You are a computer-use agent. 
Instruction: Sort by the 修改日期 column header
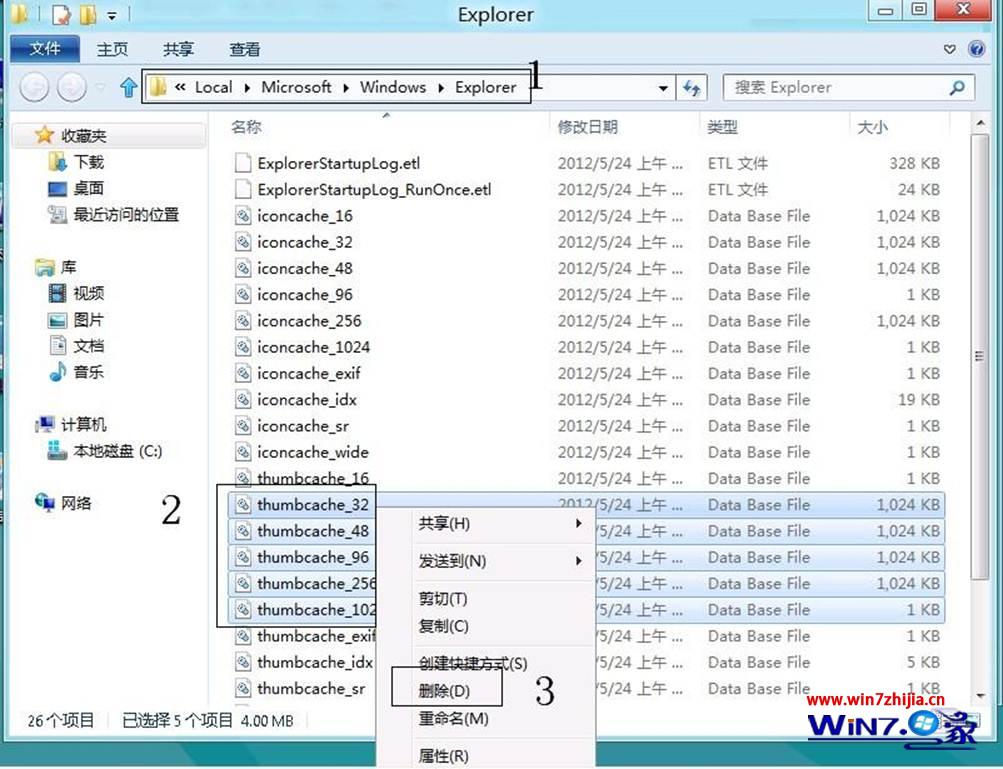pyautogui.click(x=588, y=127)
